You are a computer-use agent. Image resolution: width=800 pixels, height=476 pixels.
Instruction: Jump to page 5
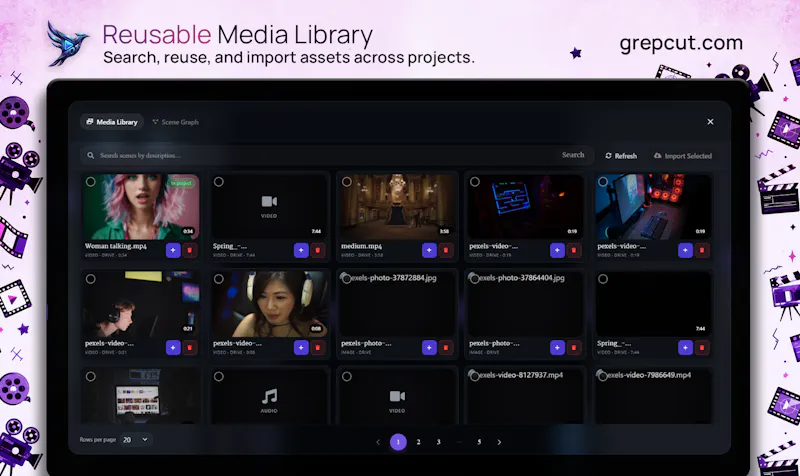click(x=479, y=442)
